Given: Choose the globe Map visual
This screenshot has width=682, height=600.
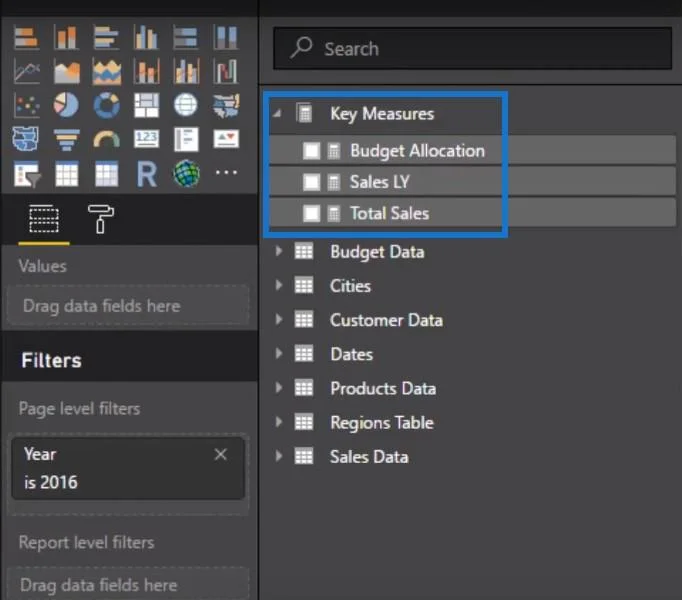Looking at the screenshot, I should pyautogui.click(x=186, y=105).
